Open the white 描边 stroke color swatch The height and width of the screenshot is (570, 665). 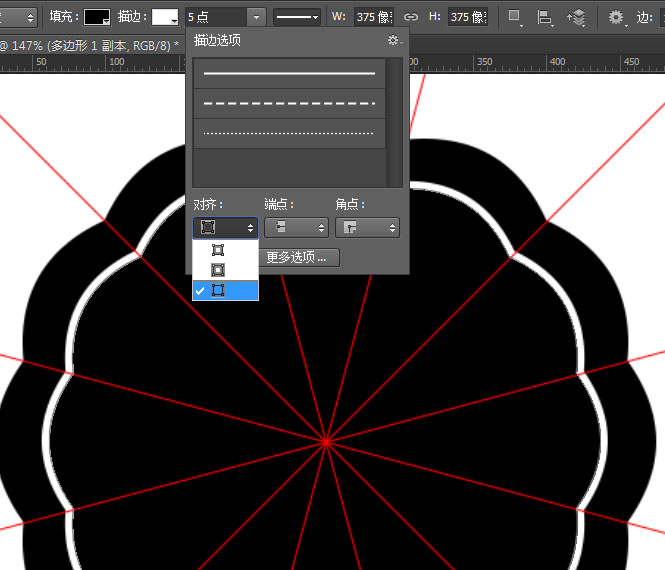tap(165, 17)
